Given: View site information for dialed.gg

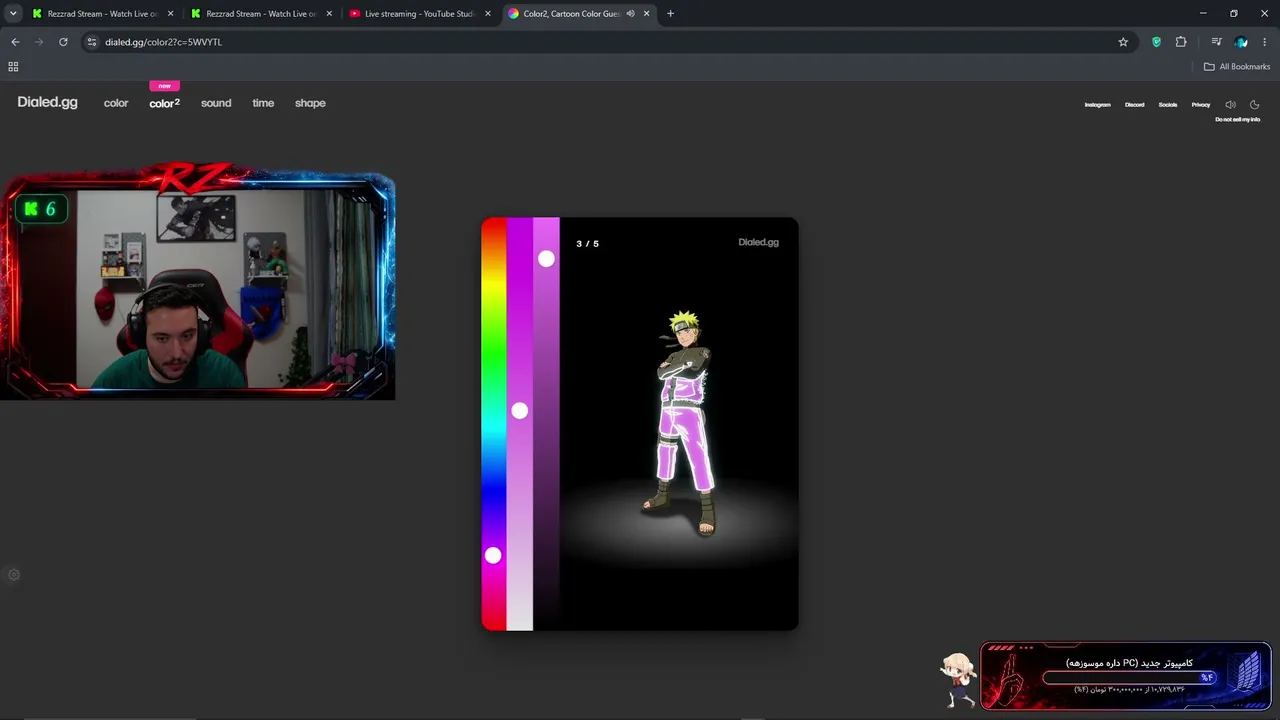Looking at the screenshot, I should coord(92,42).
